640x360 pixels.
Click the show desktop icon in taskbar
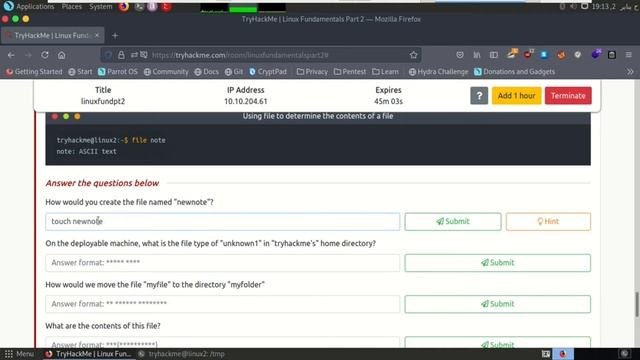[546, 354]
